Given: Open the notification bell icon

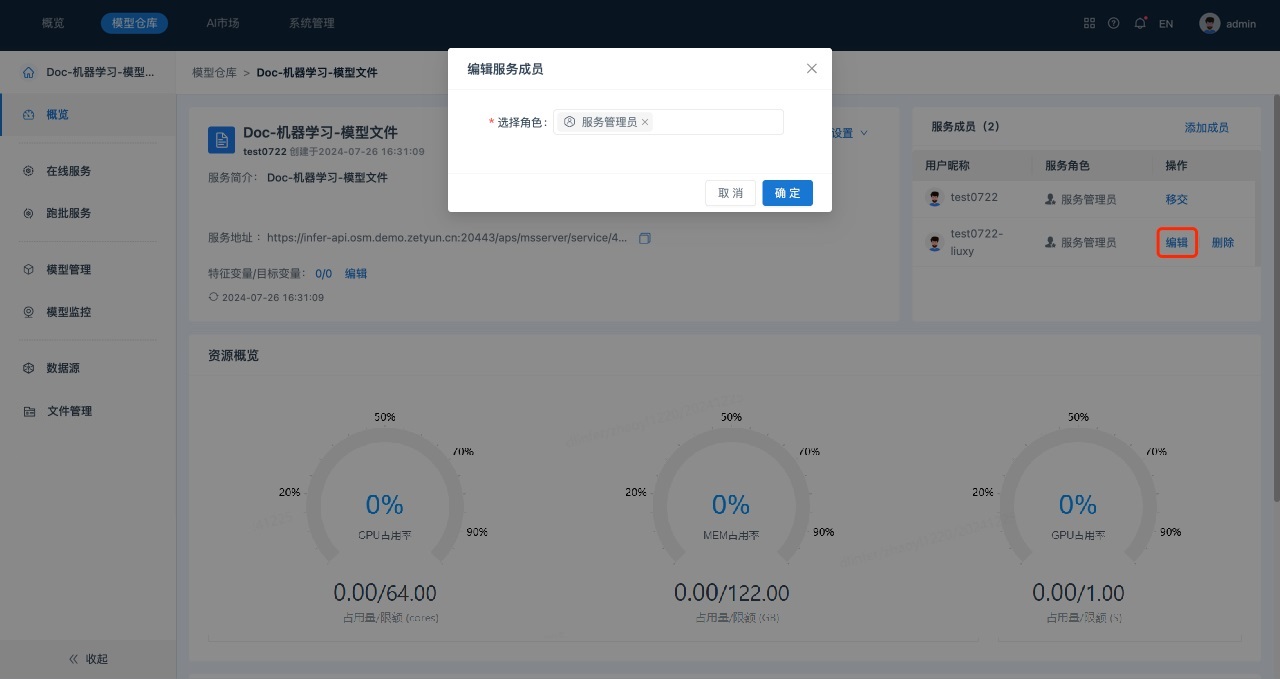Looking at the screenshot, I should click(1140, 23).
